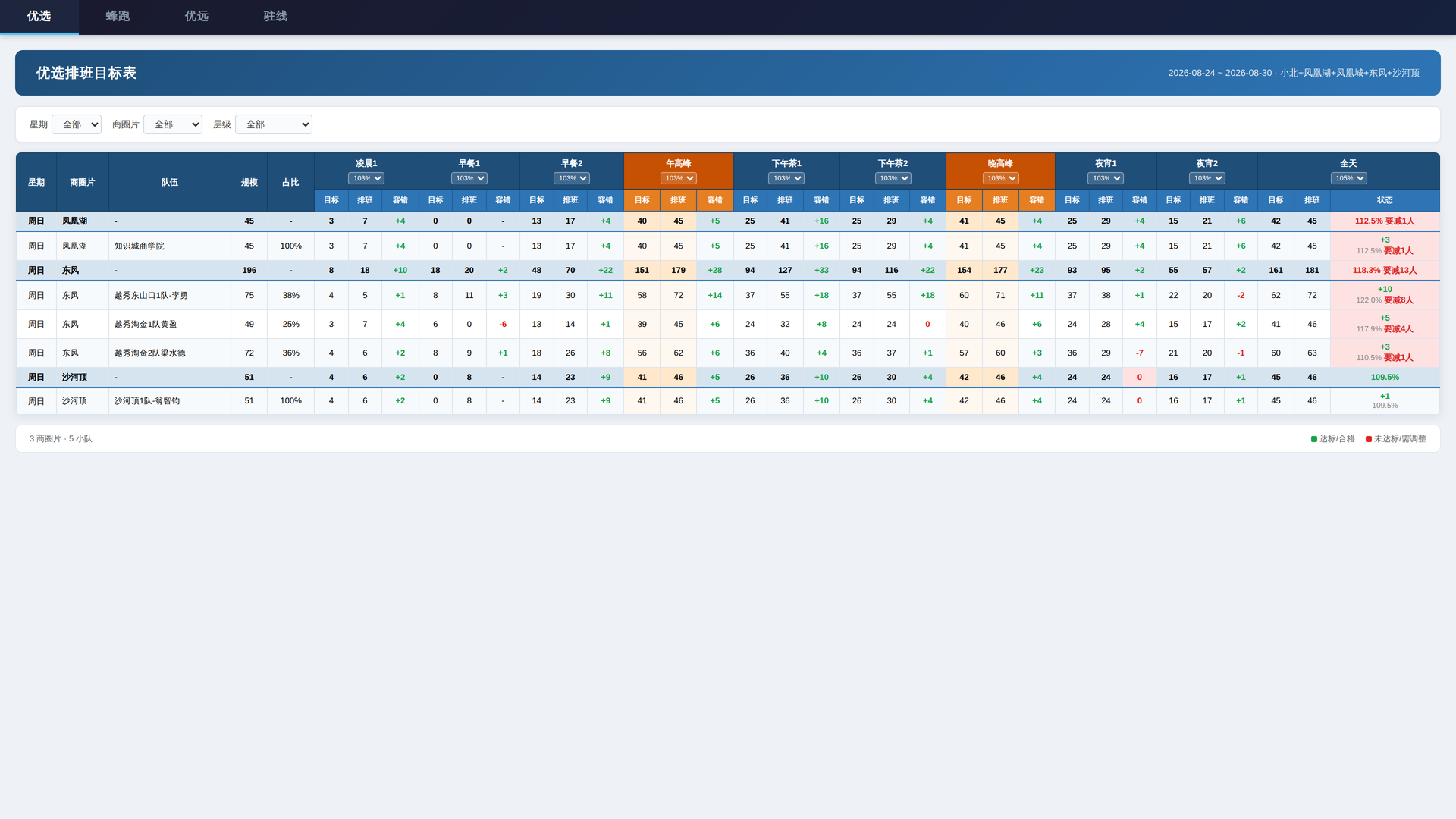
Task: Open 凌晨1 percentage dropdown
Action: (x=366, y=178)
